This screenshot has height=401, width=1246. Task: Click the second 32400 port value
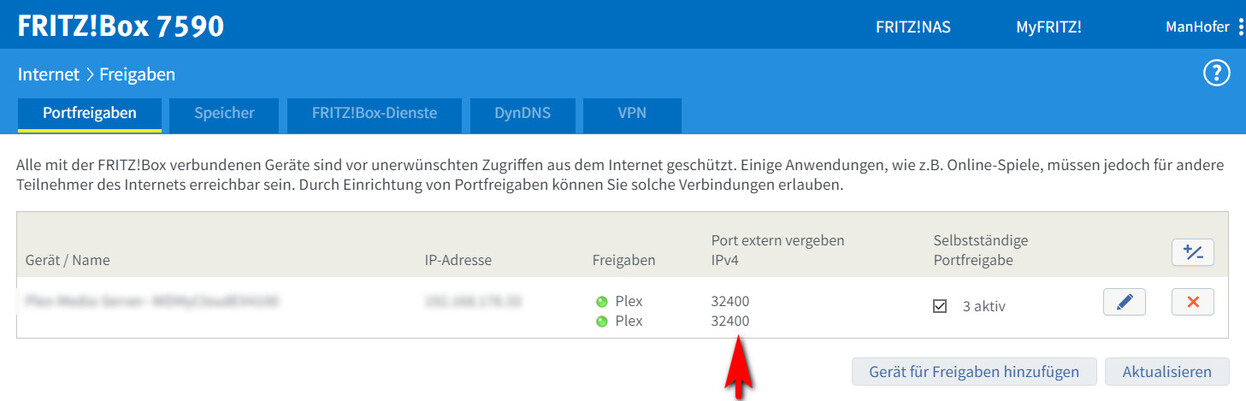[x=730, y=322]
